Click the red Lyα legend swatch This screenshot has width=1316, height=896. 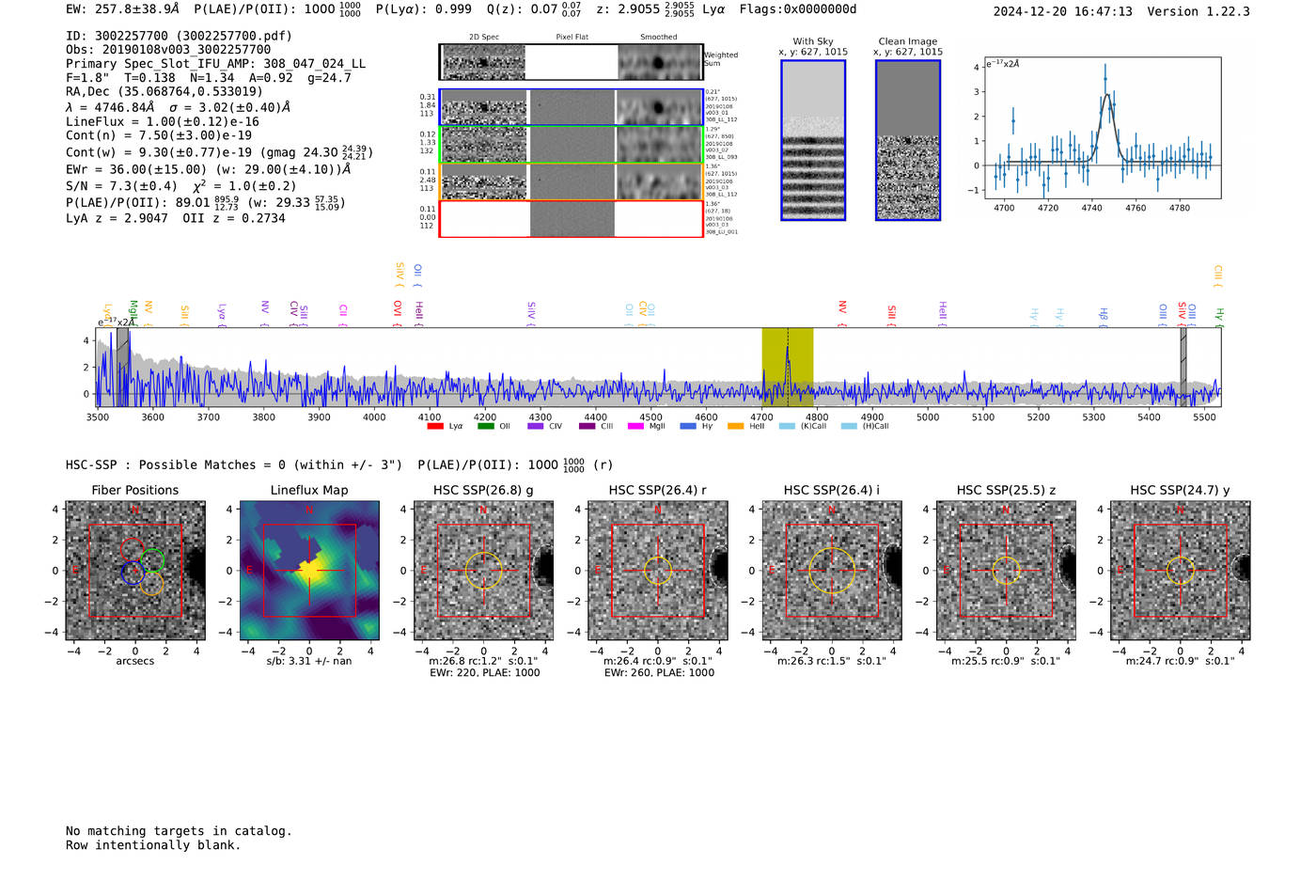[435, 427]
